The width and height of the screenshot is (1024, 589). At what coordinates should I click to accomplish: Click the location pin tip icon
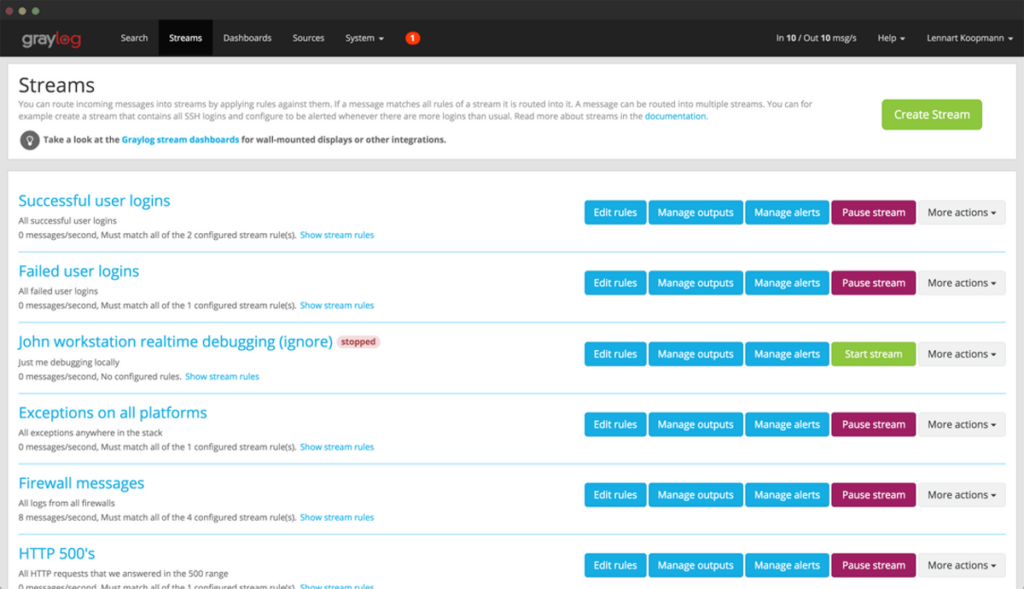coord(29,140)
